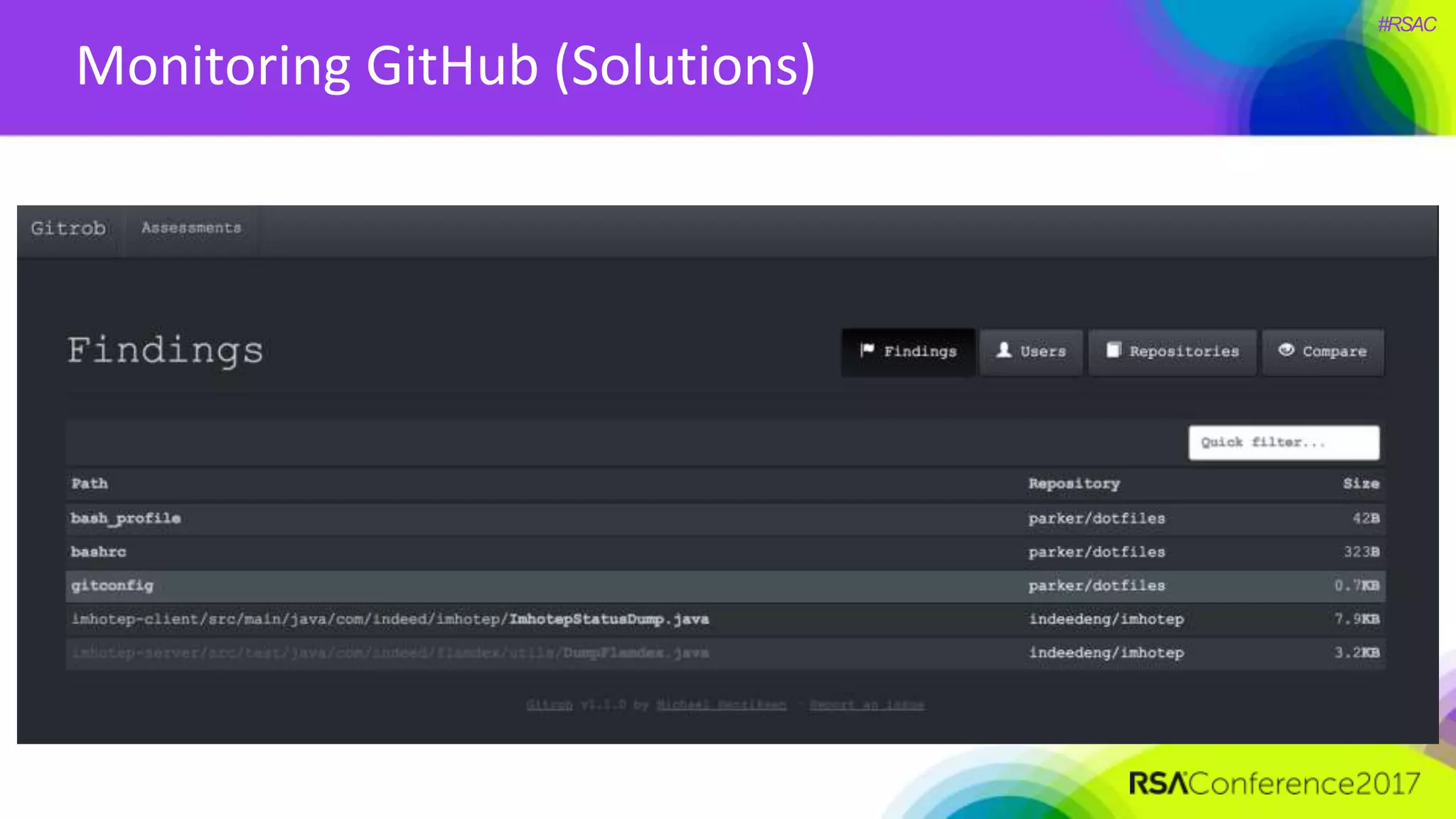Select indeedeng/imhotep in DumpFlamdex.java row

pos(1106,653)
